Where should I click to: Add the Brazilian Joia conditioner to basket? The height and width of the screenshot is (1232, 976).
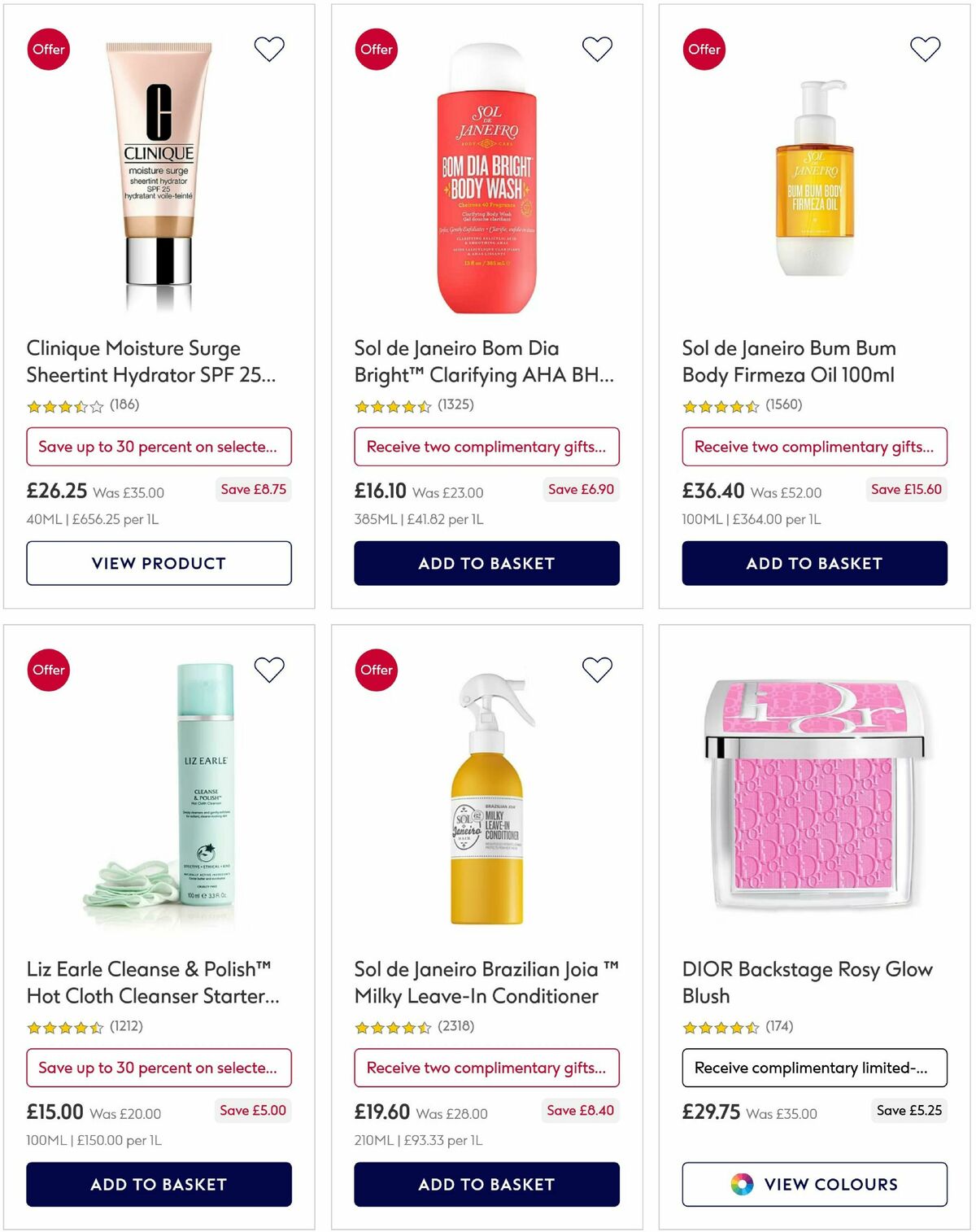[486, 1185]
